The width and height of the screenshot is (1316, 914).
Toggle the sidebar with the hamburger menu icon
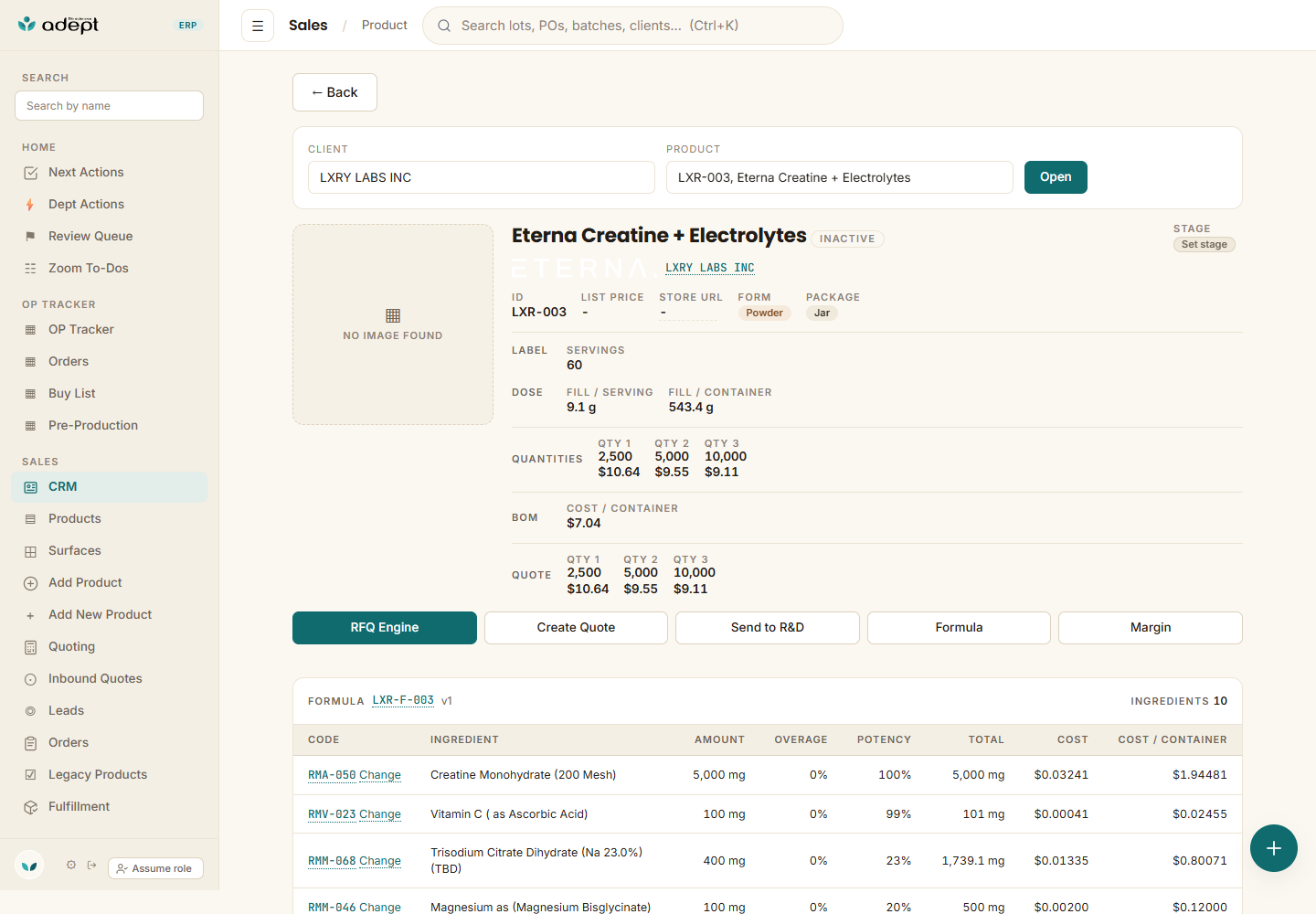pos(258,26)
